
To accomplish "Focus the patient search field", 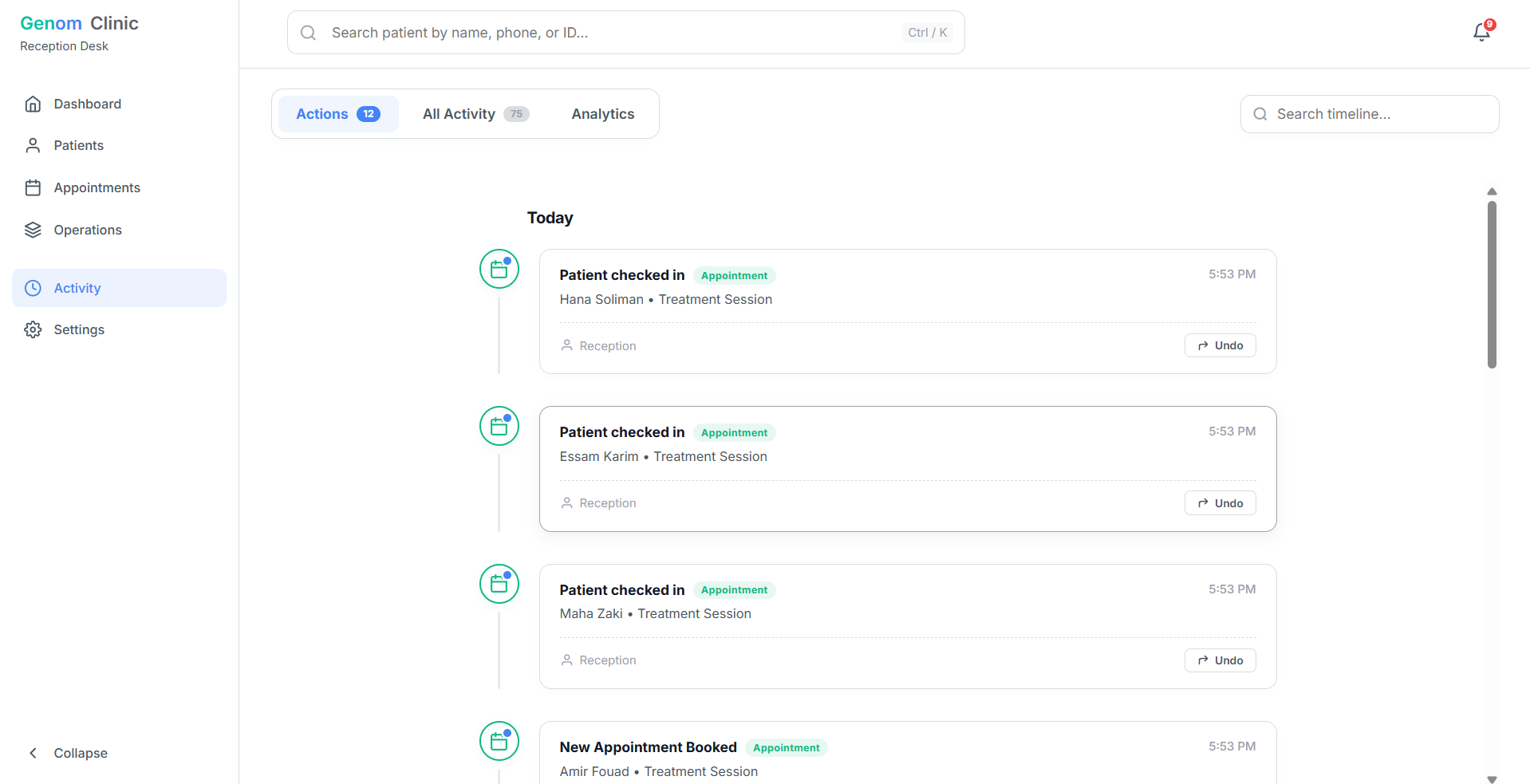I will point(626,33).
